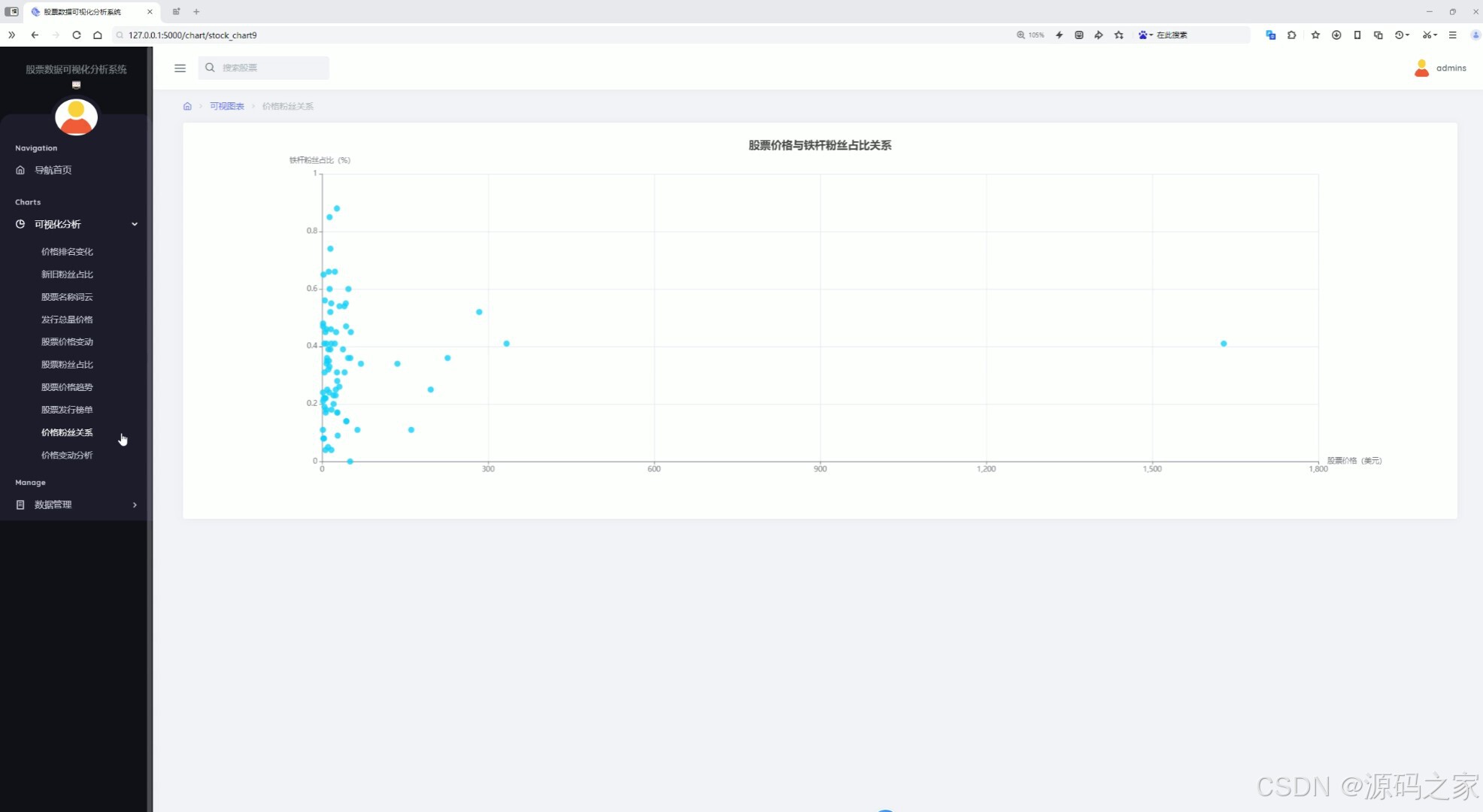The image size is (1483, 812).
Task: Open 股票名称词云 chart page
Action: click(x=67, y=297)
